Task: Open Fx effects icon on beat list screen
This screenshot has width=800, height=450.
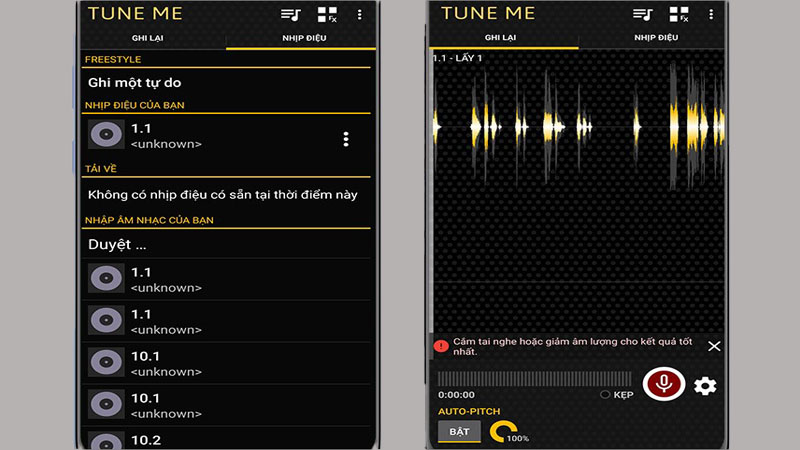Action: tap(327, 14)
